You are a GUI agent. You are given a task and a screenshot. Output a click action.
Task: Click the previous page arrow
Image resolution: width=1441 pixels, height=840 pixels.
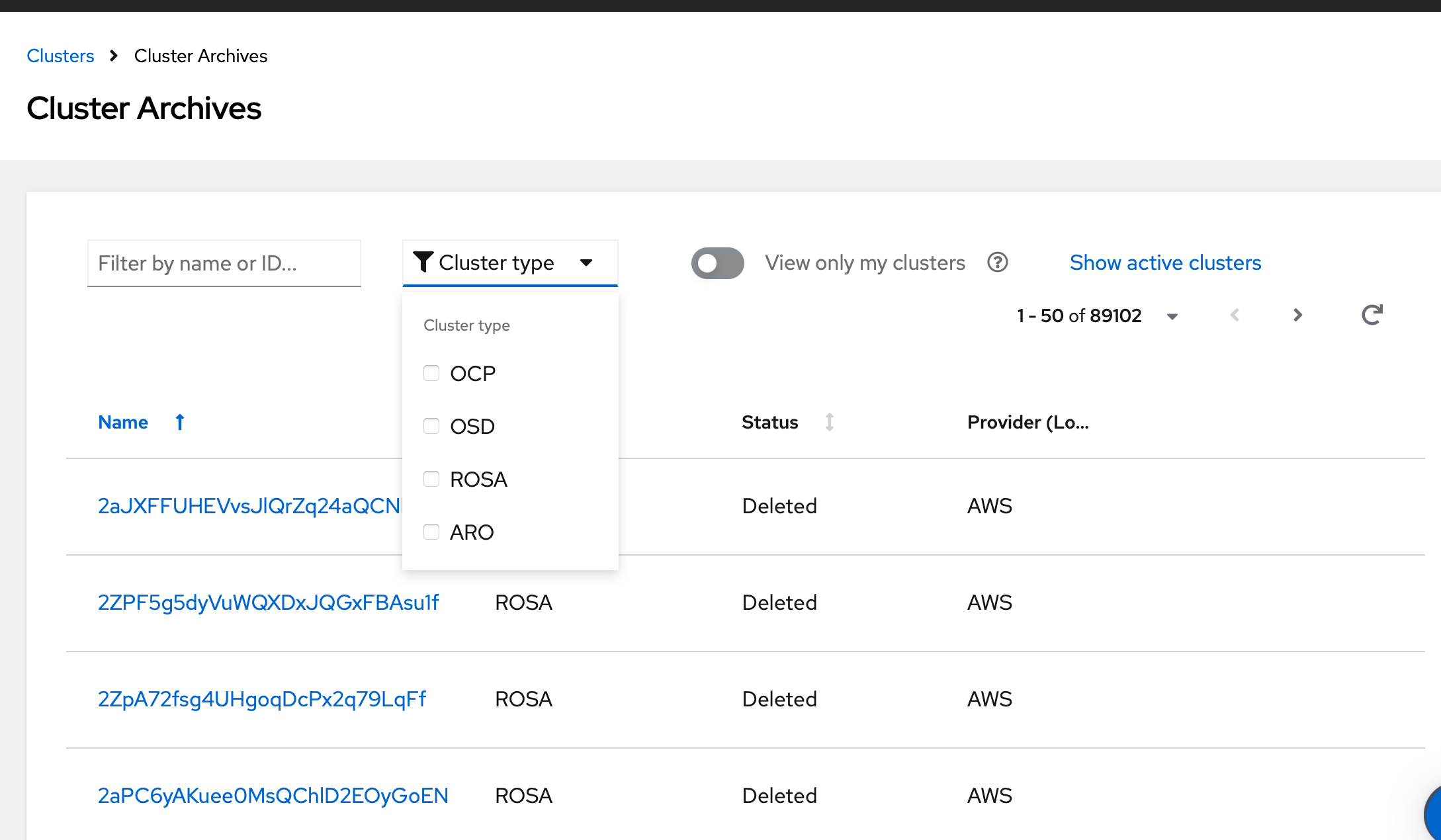pos(1235,315)
